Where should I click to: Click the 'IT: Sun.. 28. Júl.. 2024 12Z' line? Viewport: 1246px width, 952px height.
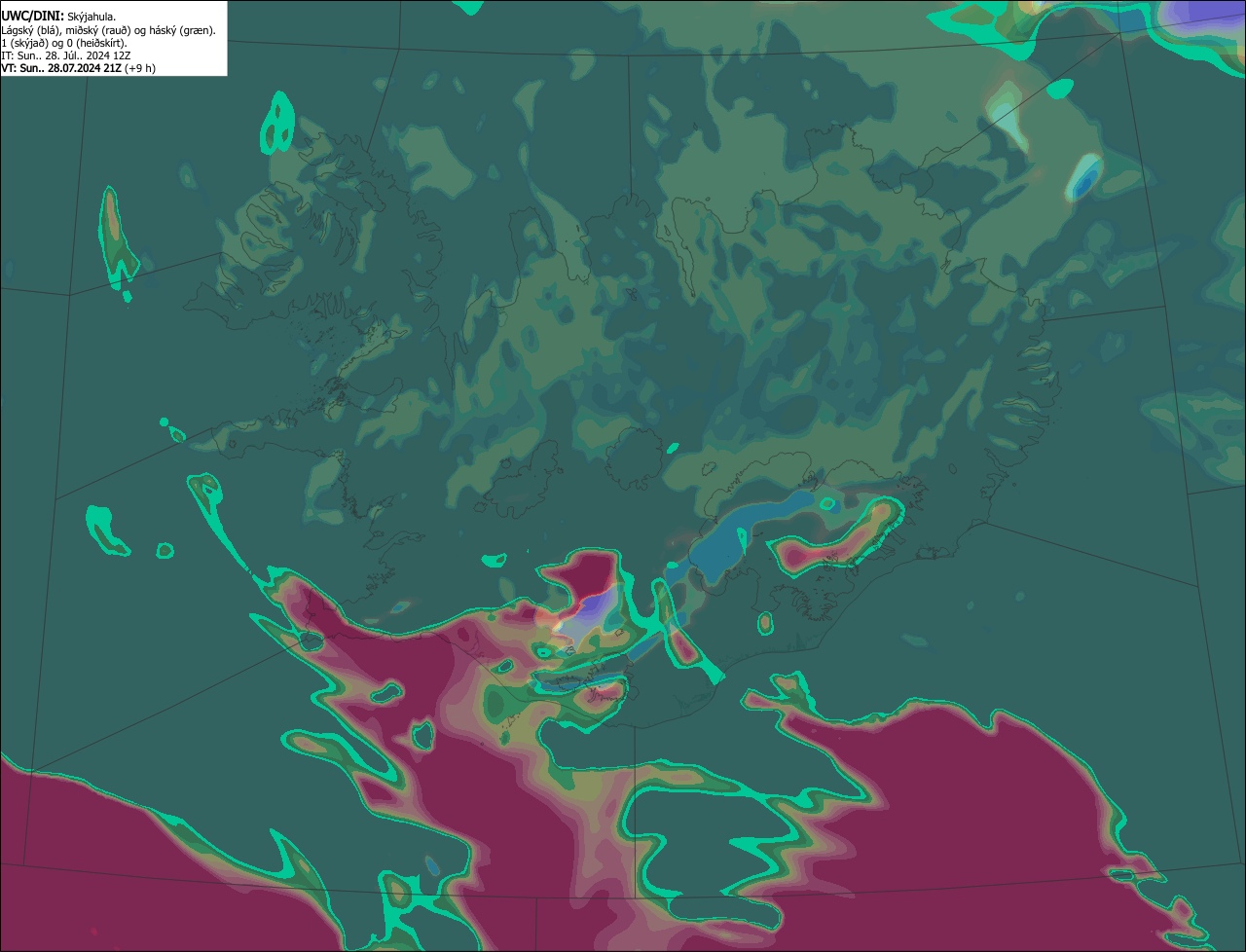coord(66,55)
